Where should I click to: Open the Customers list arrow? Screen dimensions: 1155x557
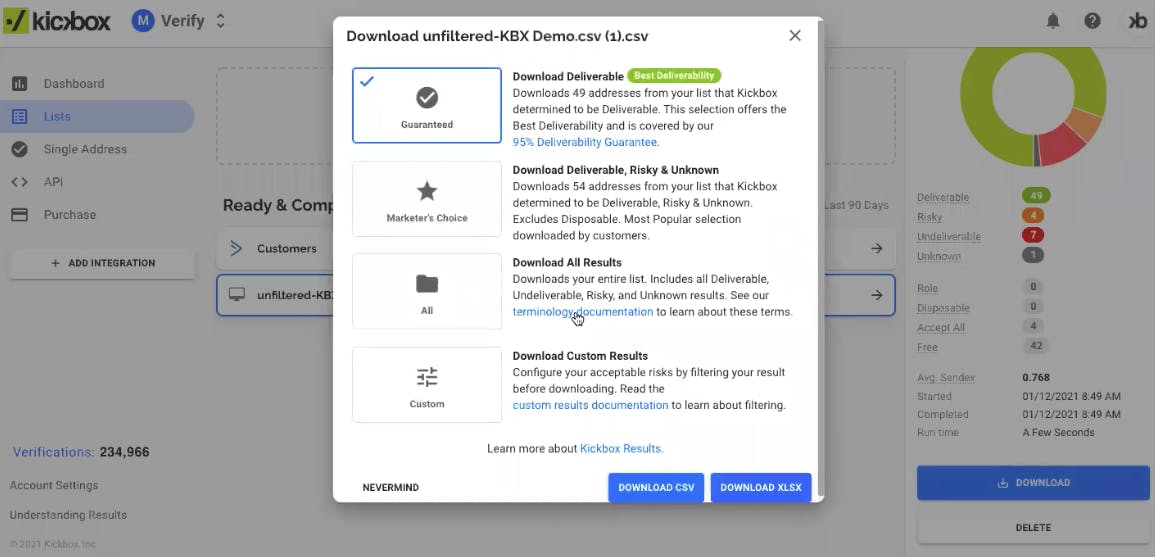[x=877, y=248]
